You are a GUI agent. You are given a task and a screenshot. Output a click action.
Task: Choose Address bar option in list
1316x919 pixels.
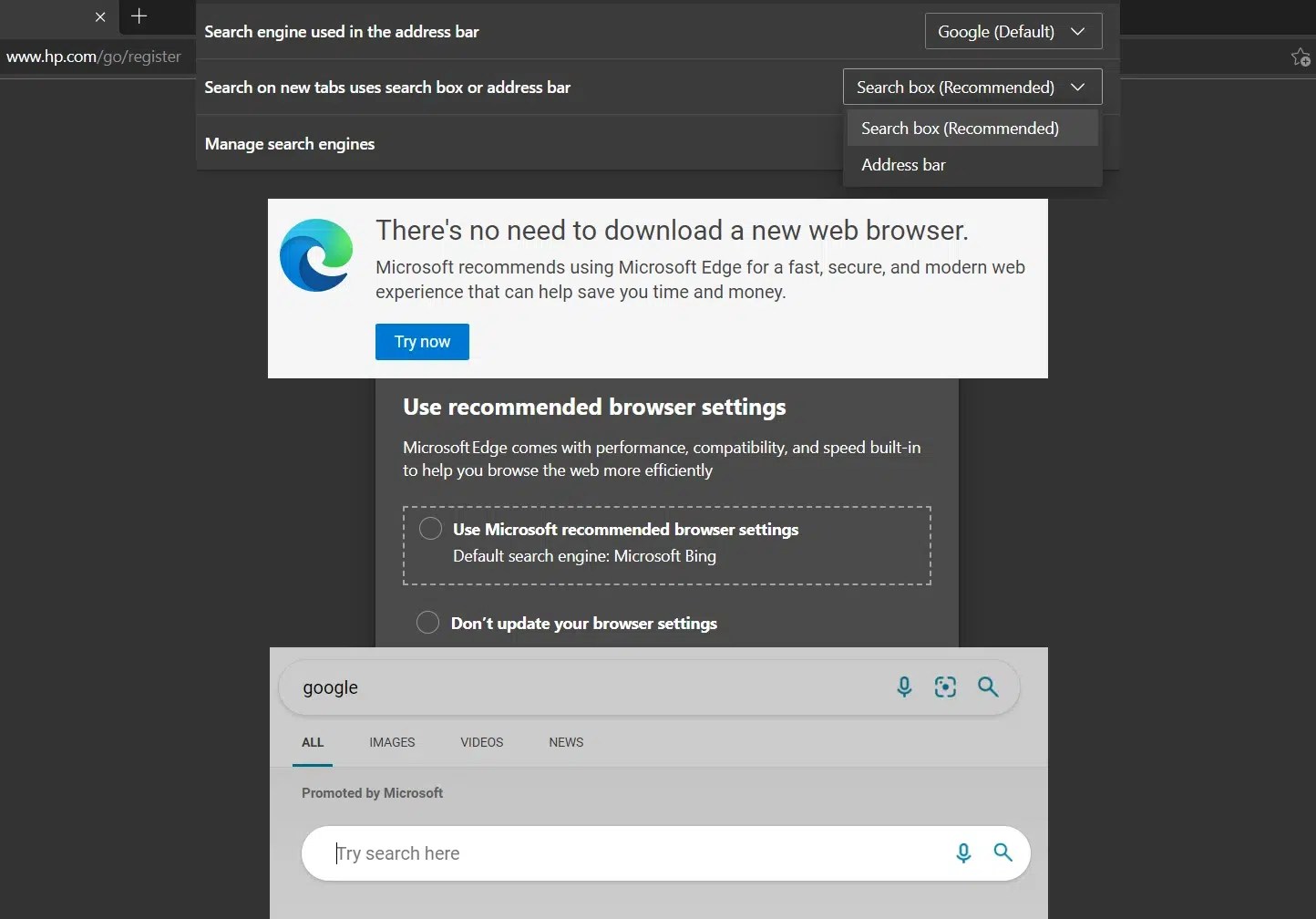972,165
